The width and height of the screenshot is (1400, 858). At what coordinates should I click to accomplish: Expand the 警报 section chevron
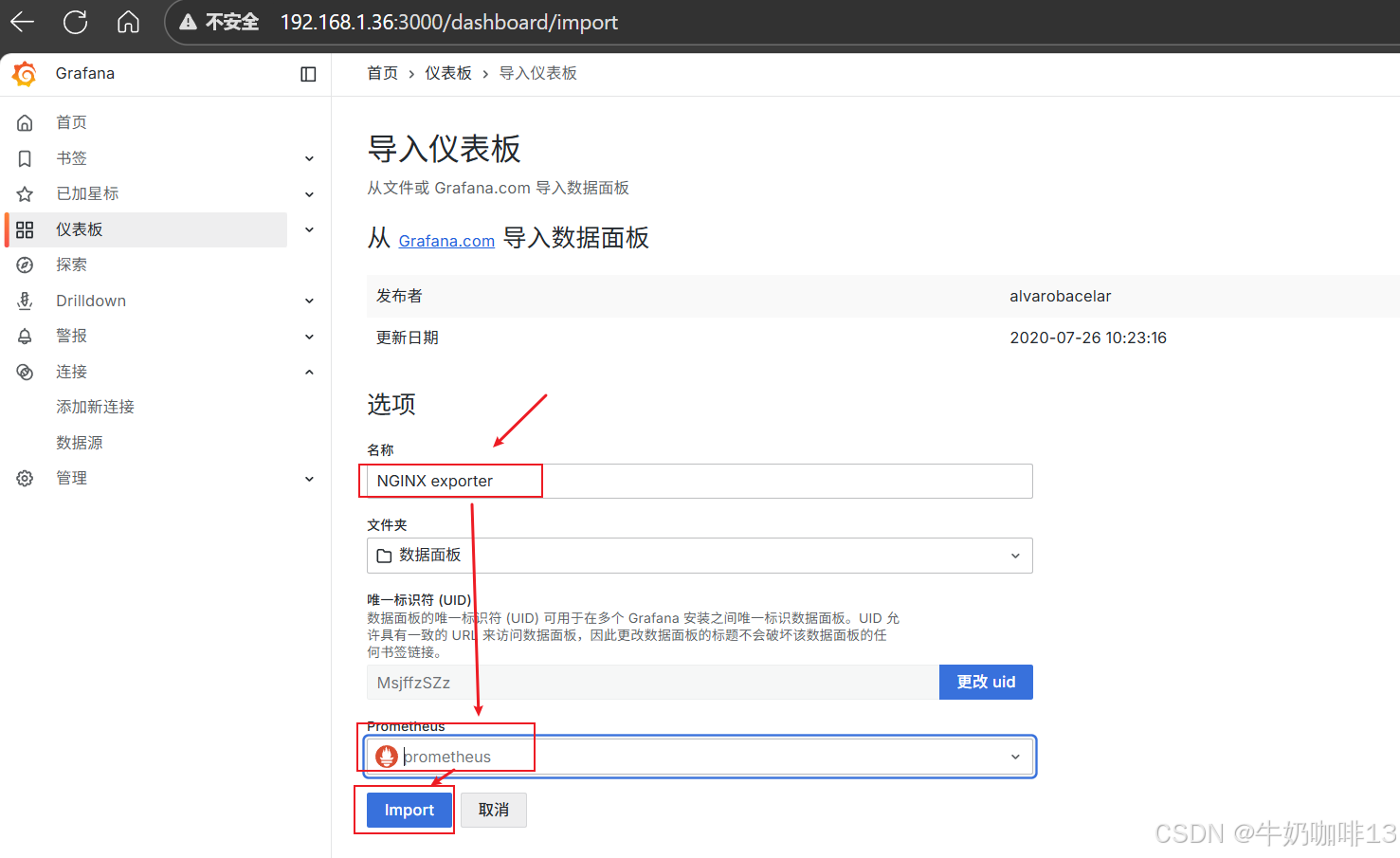click(x=309, y=337)
